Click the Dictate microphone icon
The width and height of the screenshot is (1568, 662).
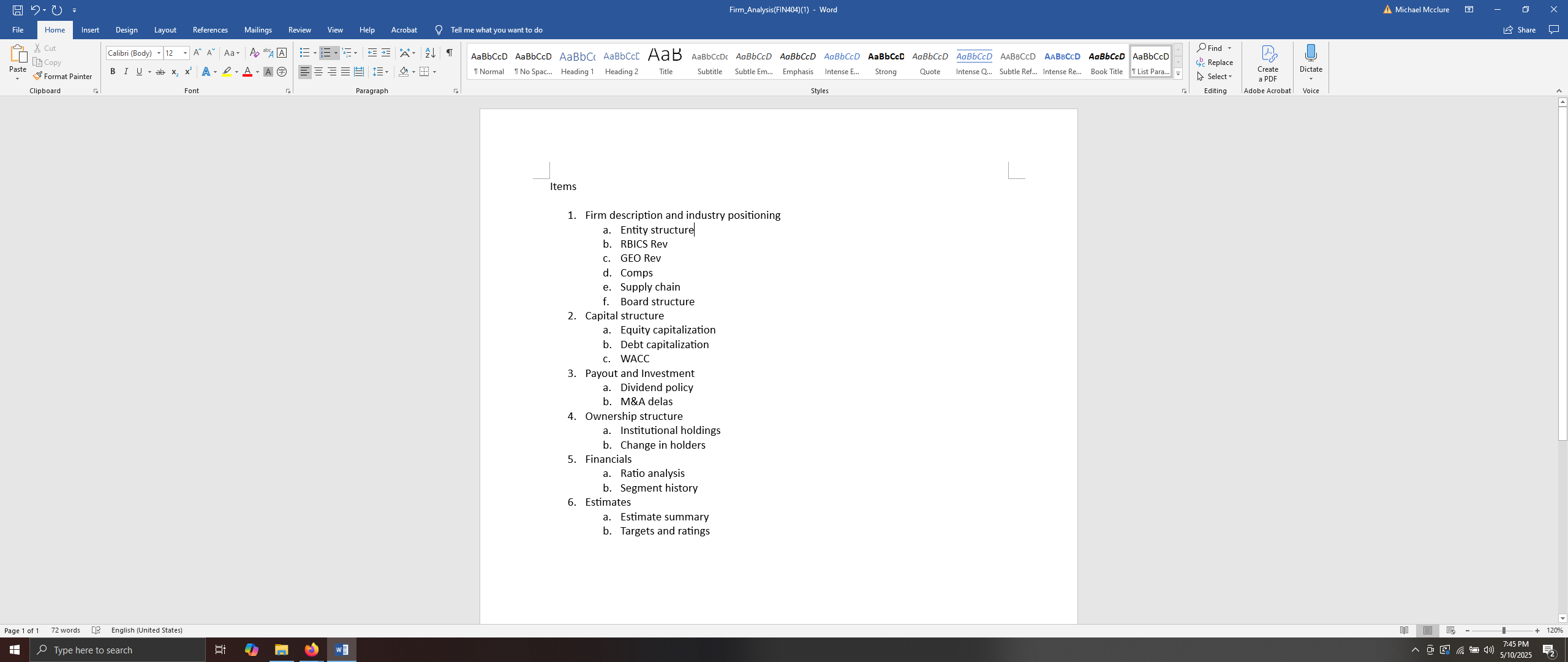click(x=1311, y=53)
